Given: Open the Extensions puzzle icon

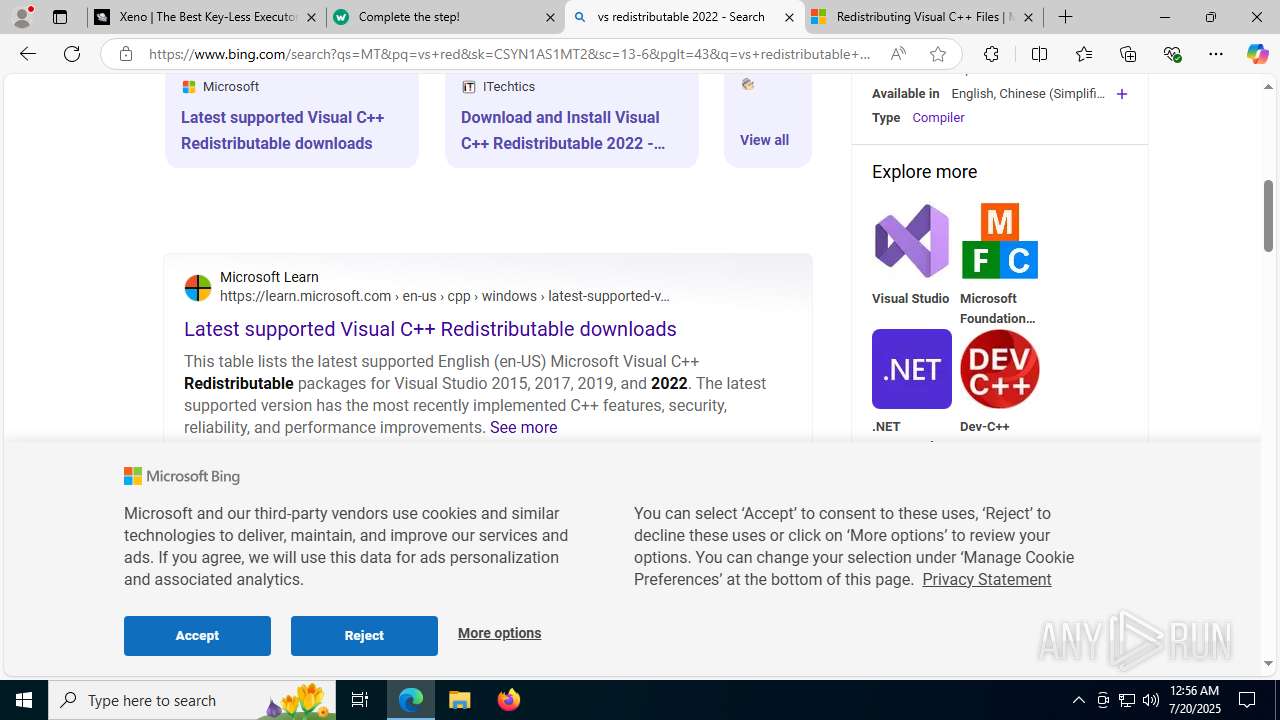Looking at the screenshot, I should pyautogui.click(x=991, y=54).
